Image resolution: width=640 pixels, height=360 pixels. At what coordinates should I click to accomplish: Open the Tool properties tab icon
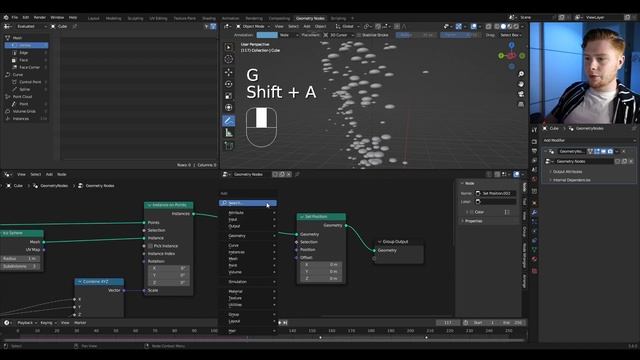point(534,130)
